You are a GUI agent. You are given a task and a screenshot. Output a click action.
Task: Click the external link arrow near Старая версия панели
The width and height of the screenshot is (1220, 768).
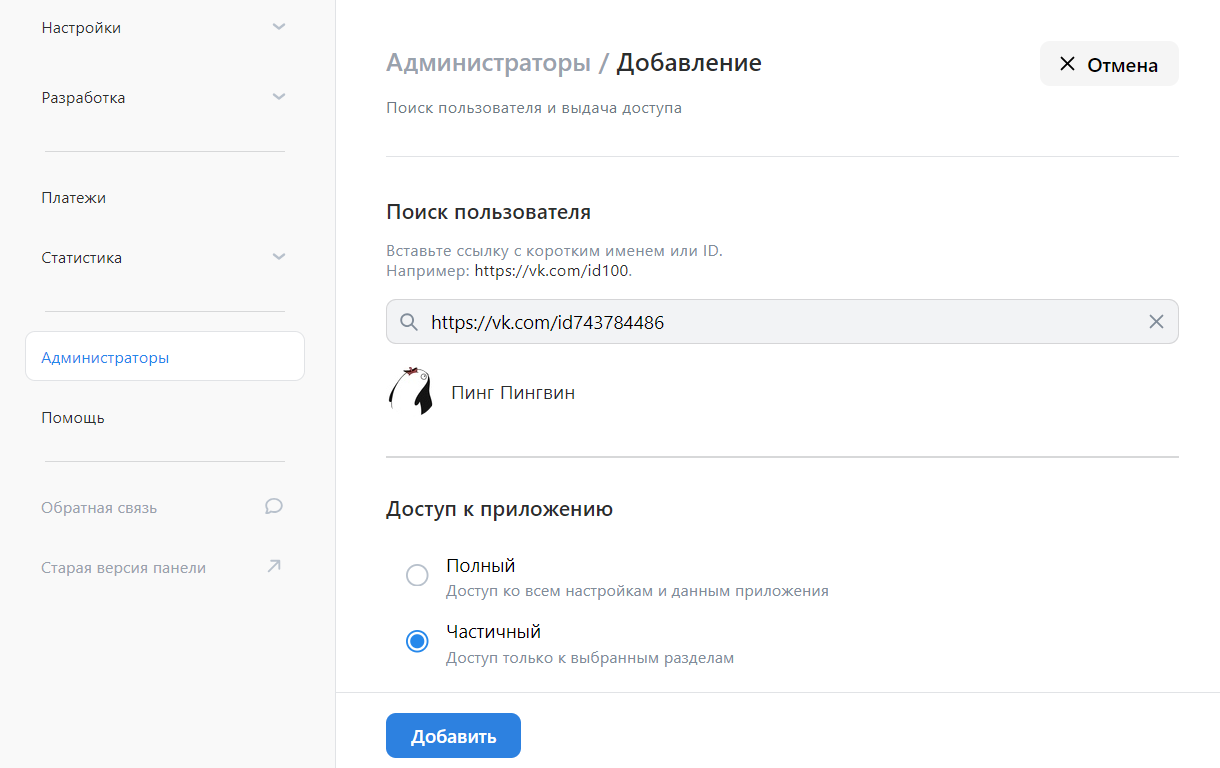(x=273, y=565)
